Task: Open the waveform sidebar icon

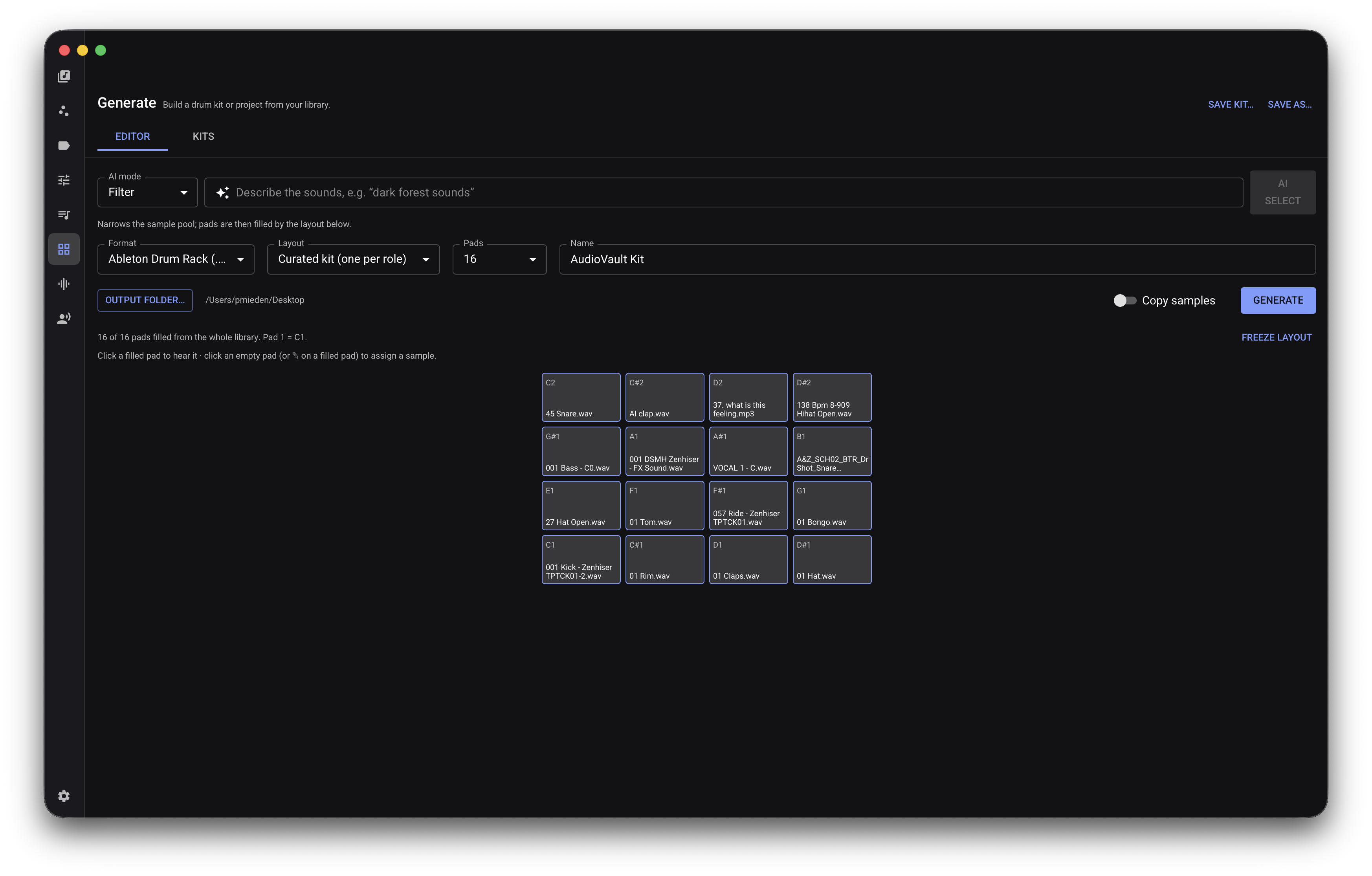Action: click(x=64, y=284)
